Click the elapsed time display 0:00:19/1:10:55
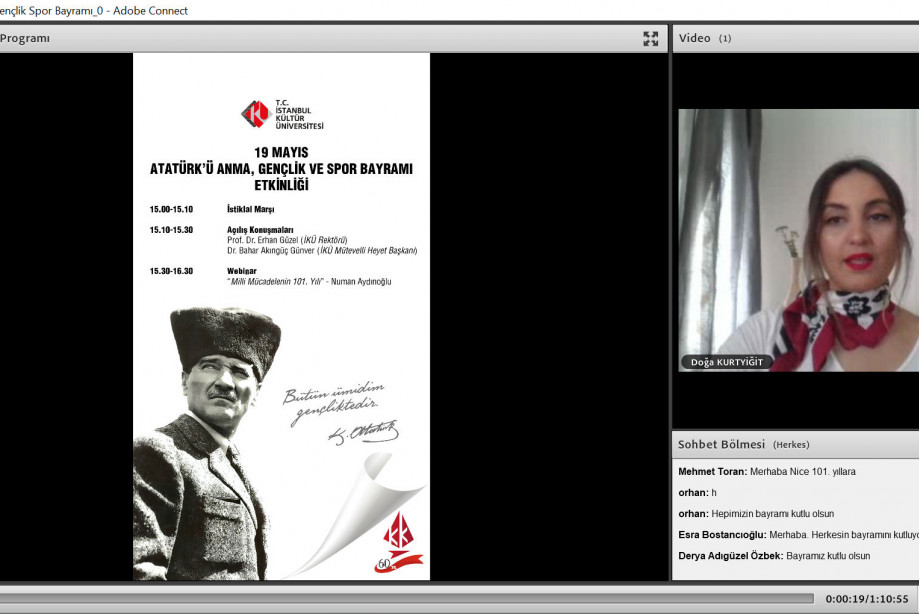 click(866, 599)
